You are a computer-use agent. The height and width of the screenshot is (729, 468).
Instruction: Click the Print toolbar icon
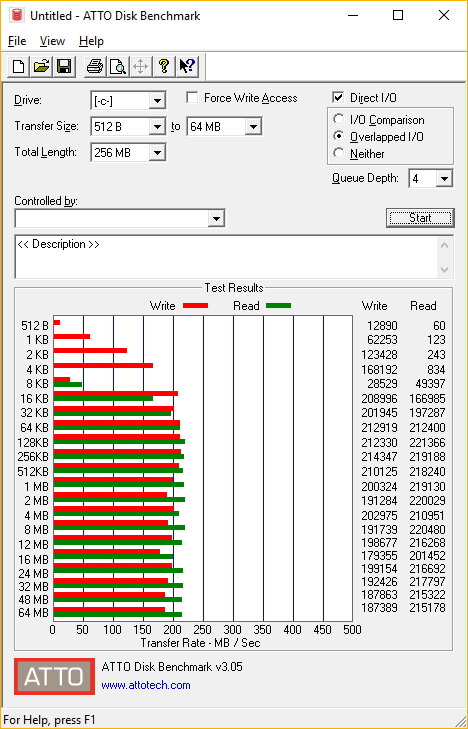click(x=95, y=67)
